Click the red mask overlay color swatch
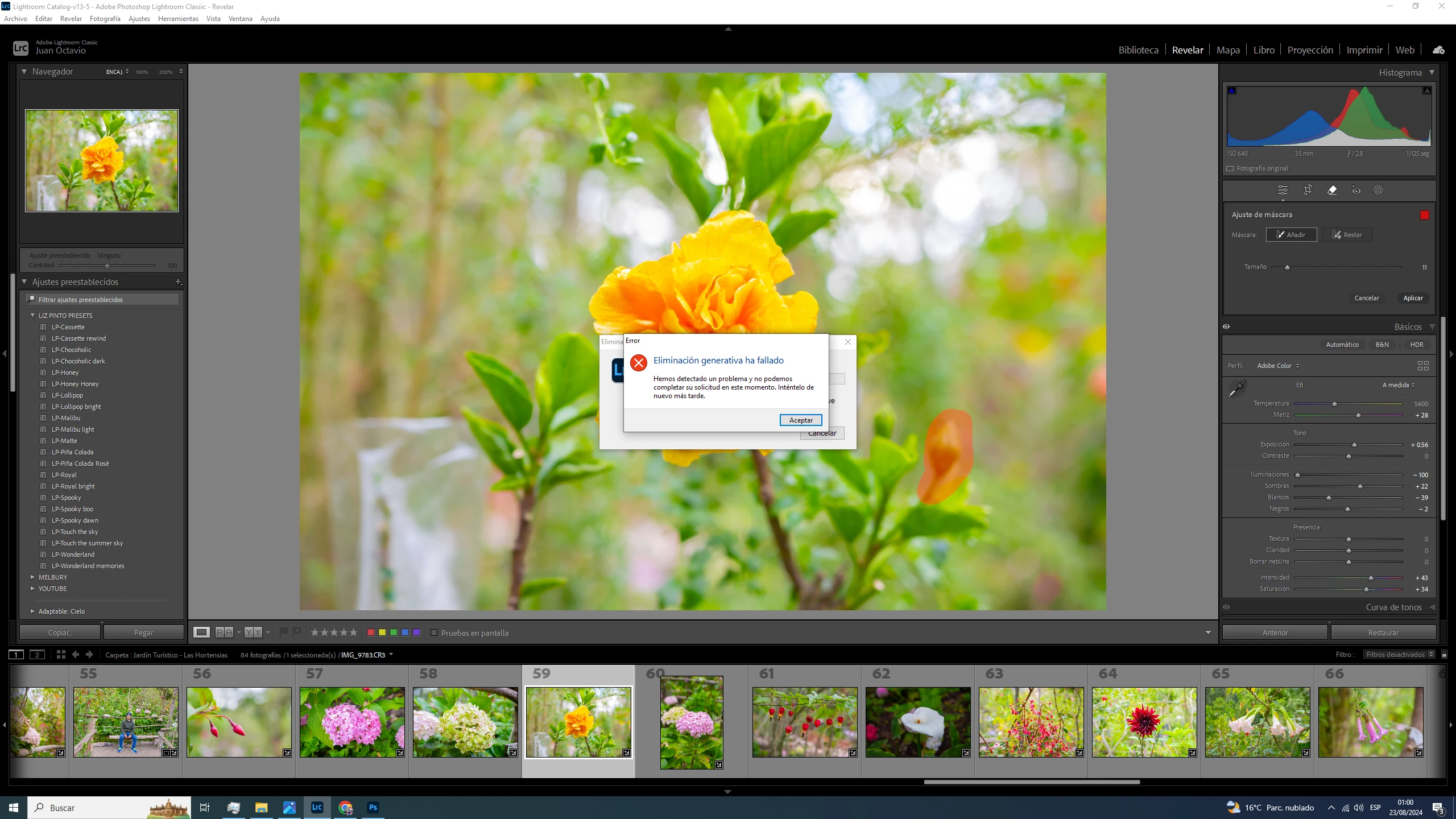The width and height of the screenshot is (1456, 819). [x=1424, y=215]
